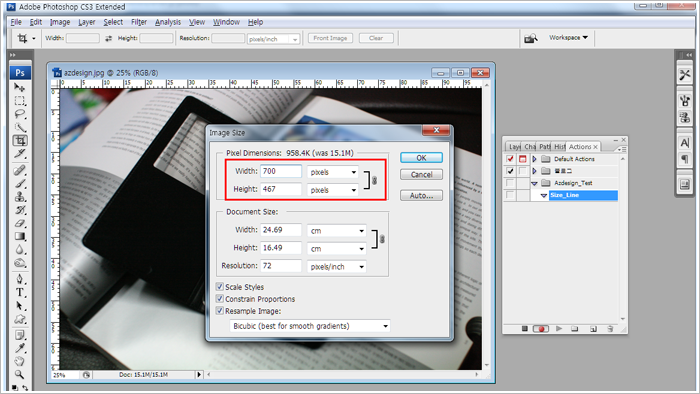
Task: Toggle Resample Image checkbox
Action: pos(220,311)
